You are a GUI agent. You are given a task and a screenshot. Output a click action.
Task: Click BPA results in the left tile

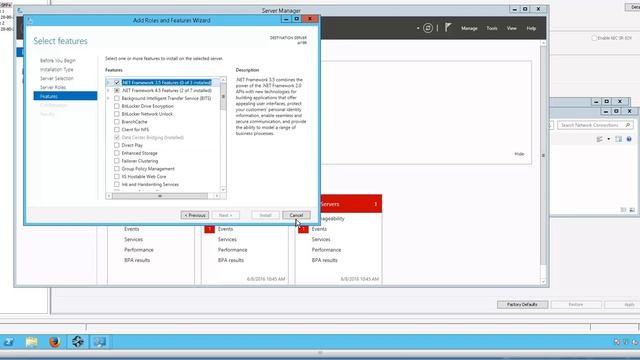click(137, 260)
